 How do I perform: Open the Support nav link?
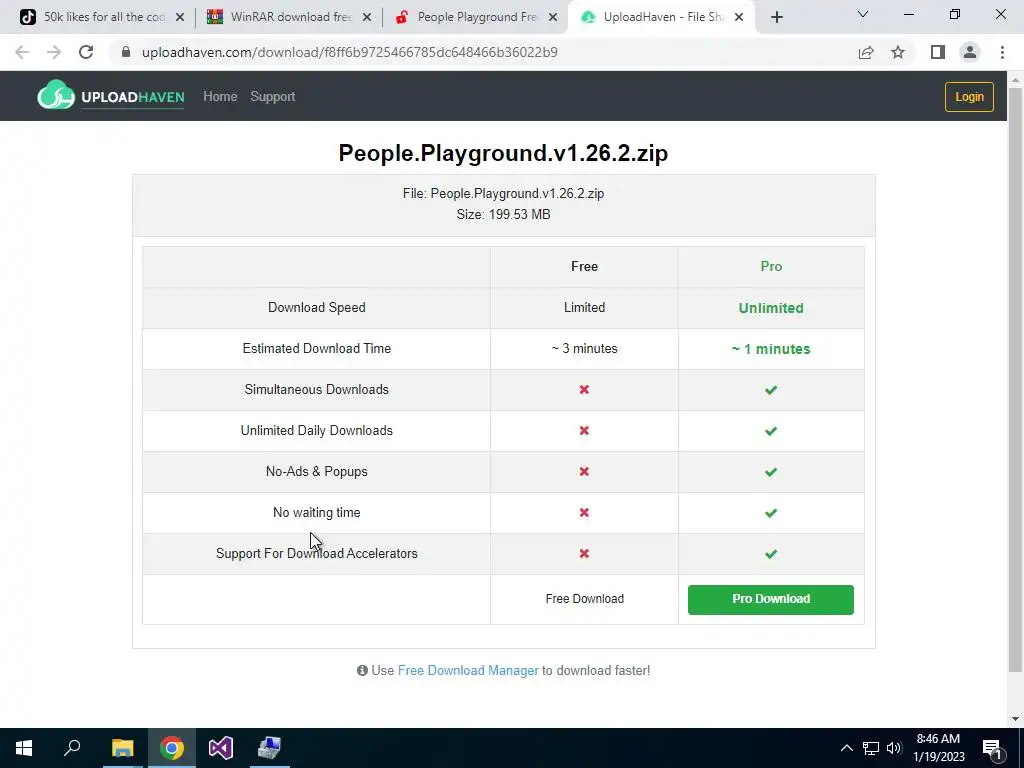coord(272,97)
